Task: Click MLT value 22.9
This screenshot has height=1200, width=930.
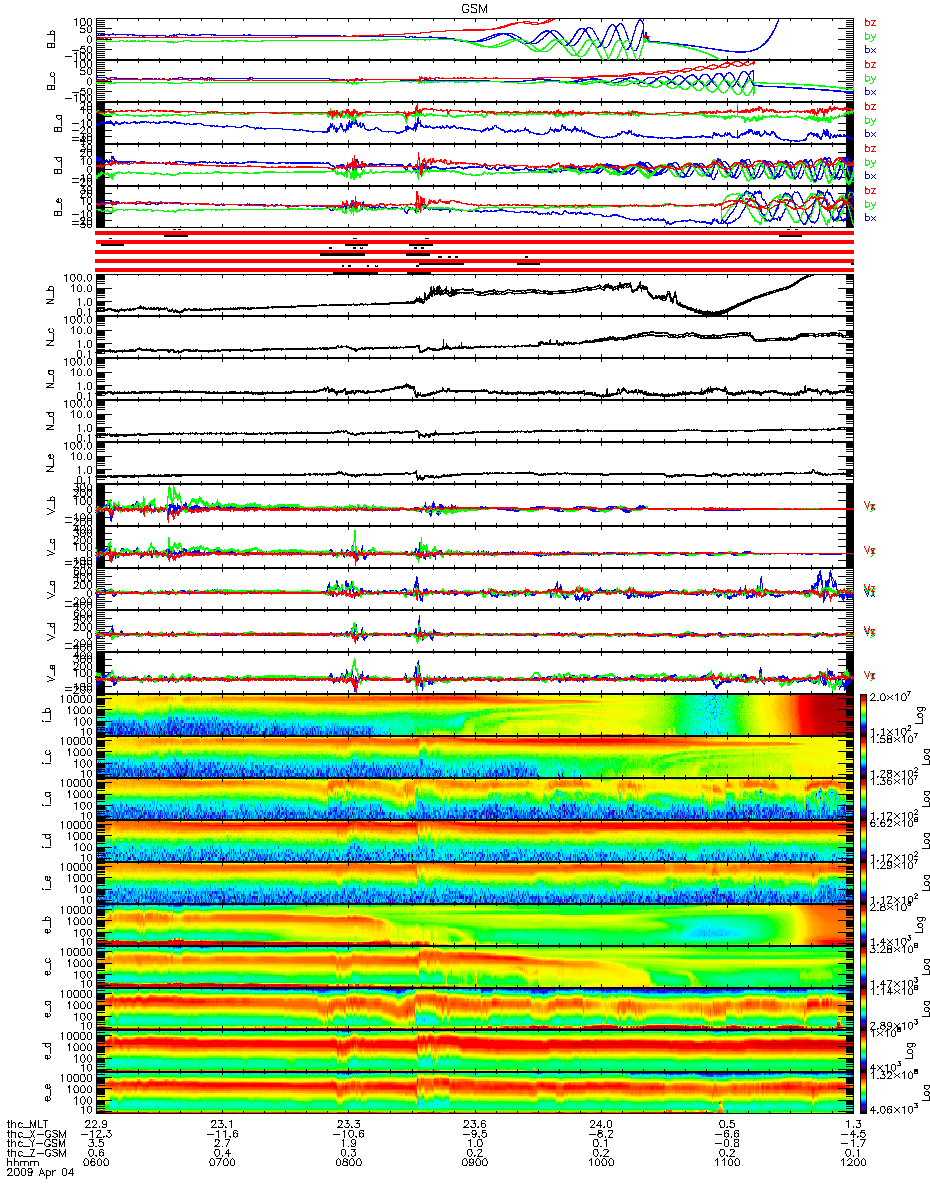Action: coord(96,1124)
